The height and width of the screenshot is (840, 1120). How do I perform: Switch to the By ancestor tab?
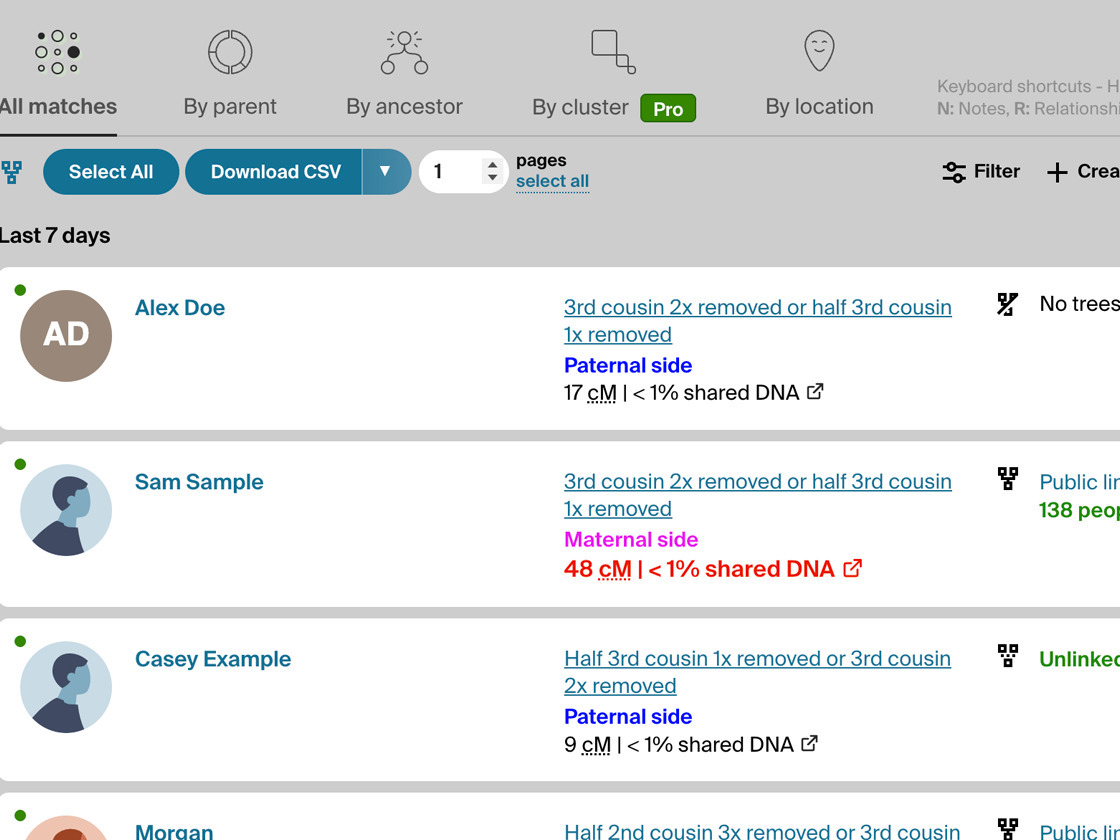click(404, 107)
